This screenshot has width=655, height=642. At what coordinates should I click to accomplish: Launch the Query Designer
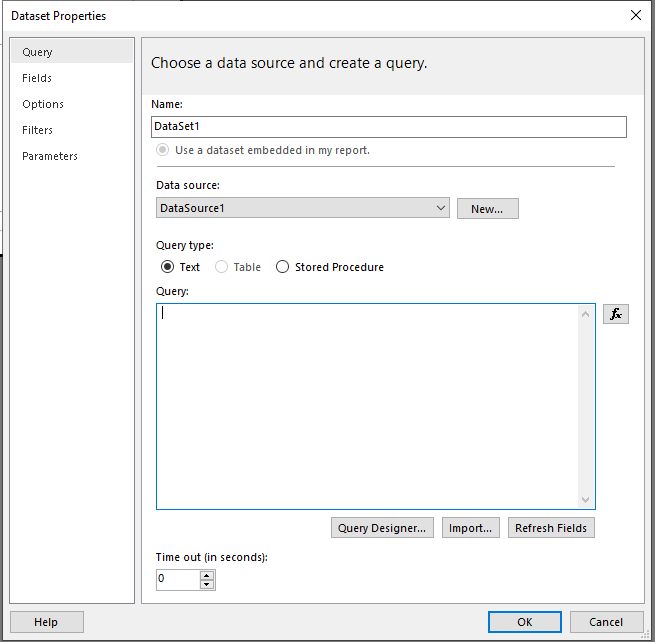click(x=382, y=528)
